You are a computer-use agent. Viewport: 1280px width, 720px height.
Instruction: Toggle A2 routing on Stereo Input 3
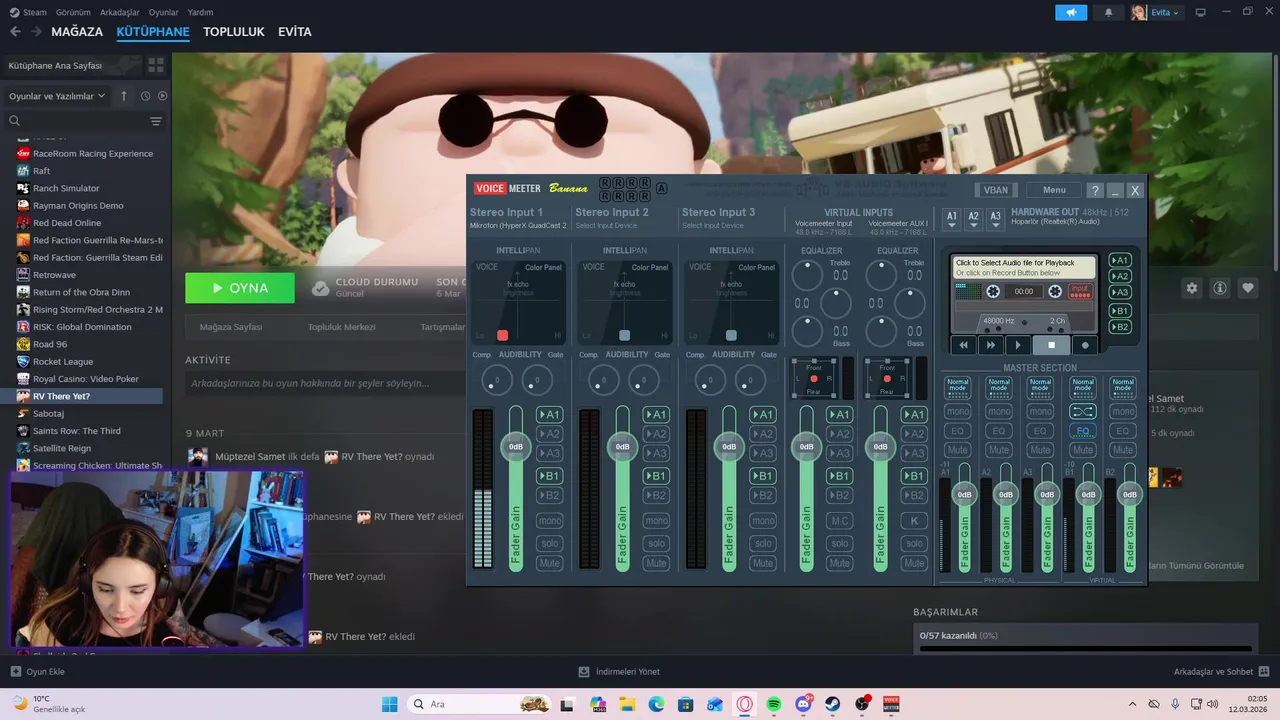(763, 434)
